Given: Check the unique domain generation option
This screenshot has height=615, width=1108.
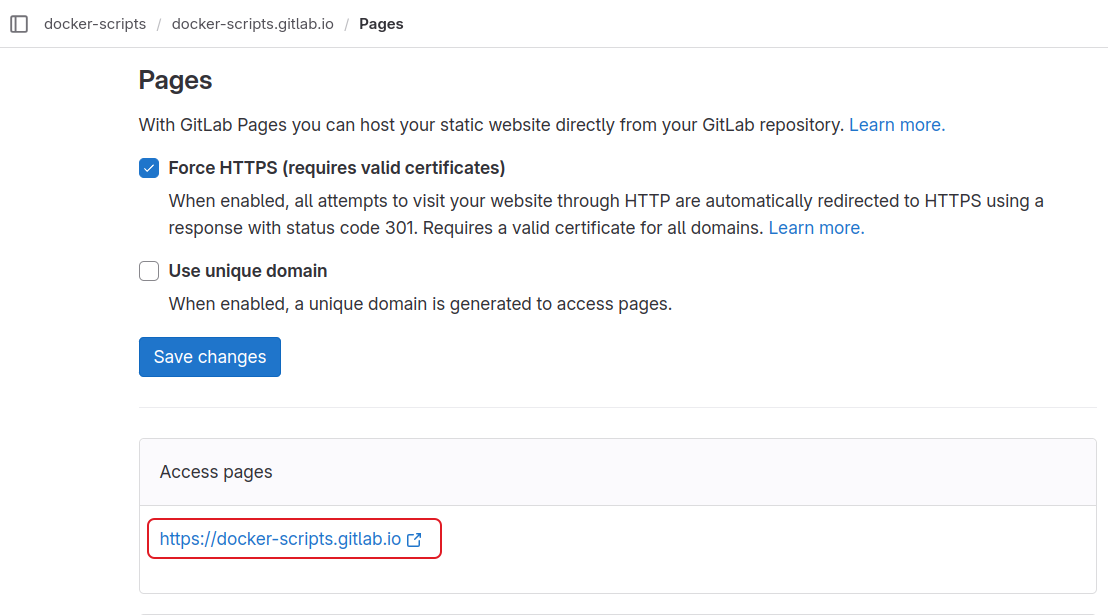Looking at the screenshot, I should 148,271.
